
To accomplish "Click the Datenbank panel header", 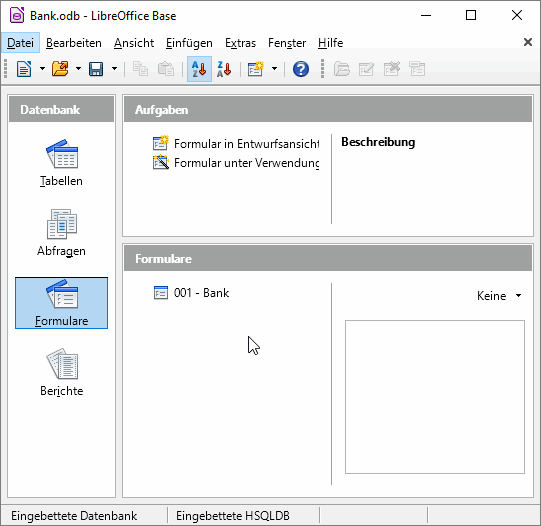I will (x=61, y=109).
